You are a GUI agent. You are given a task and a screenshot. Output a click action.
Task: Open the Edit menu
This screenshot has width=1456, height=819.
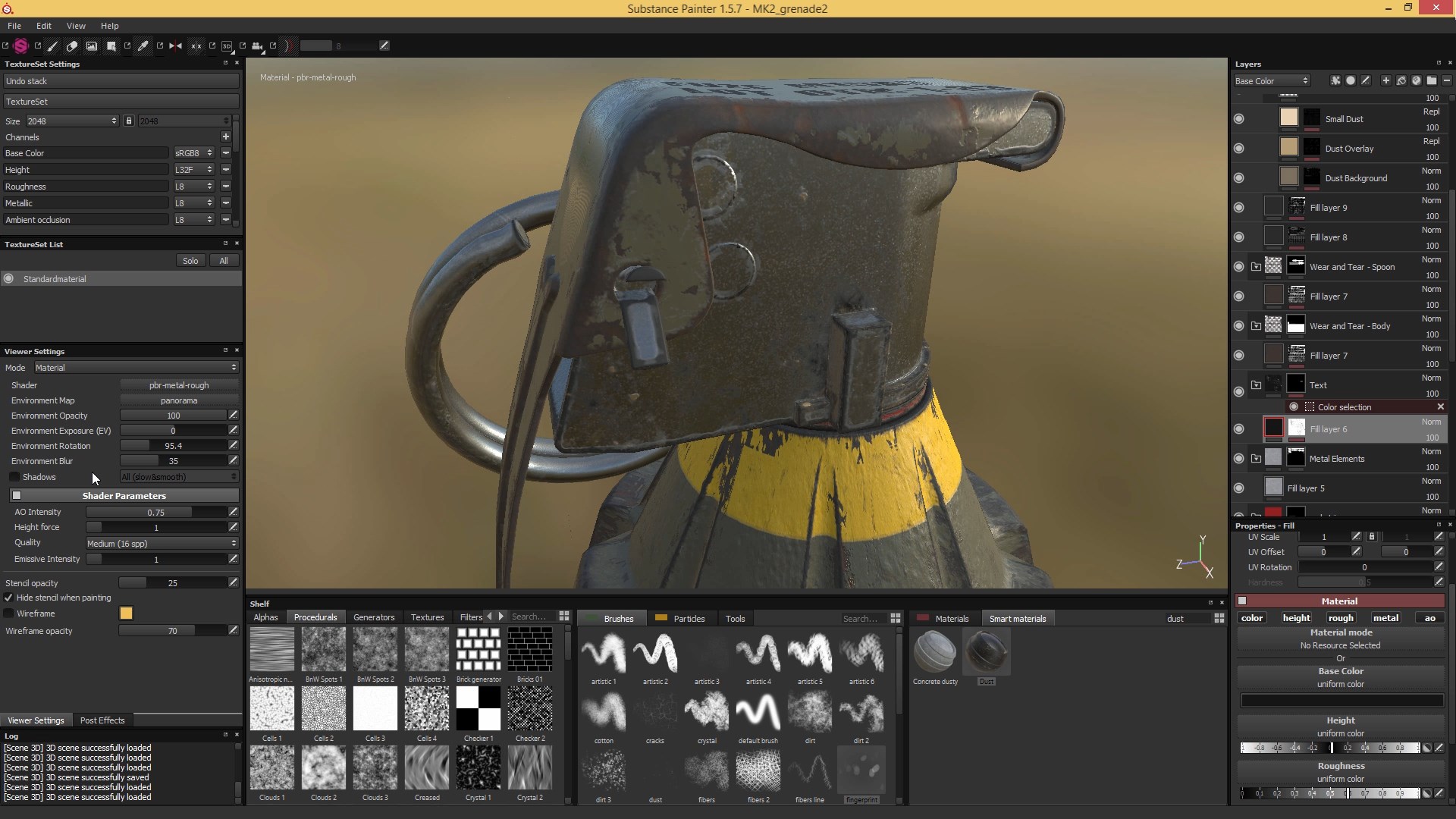pyautogui.click(x=44, y=26)
